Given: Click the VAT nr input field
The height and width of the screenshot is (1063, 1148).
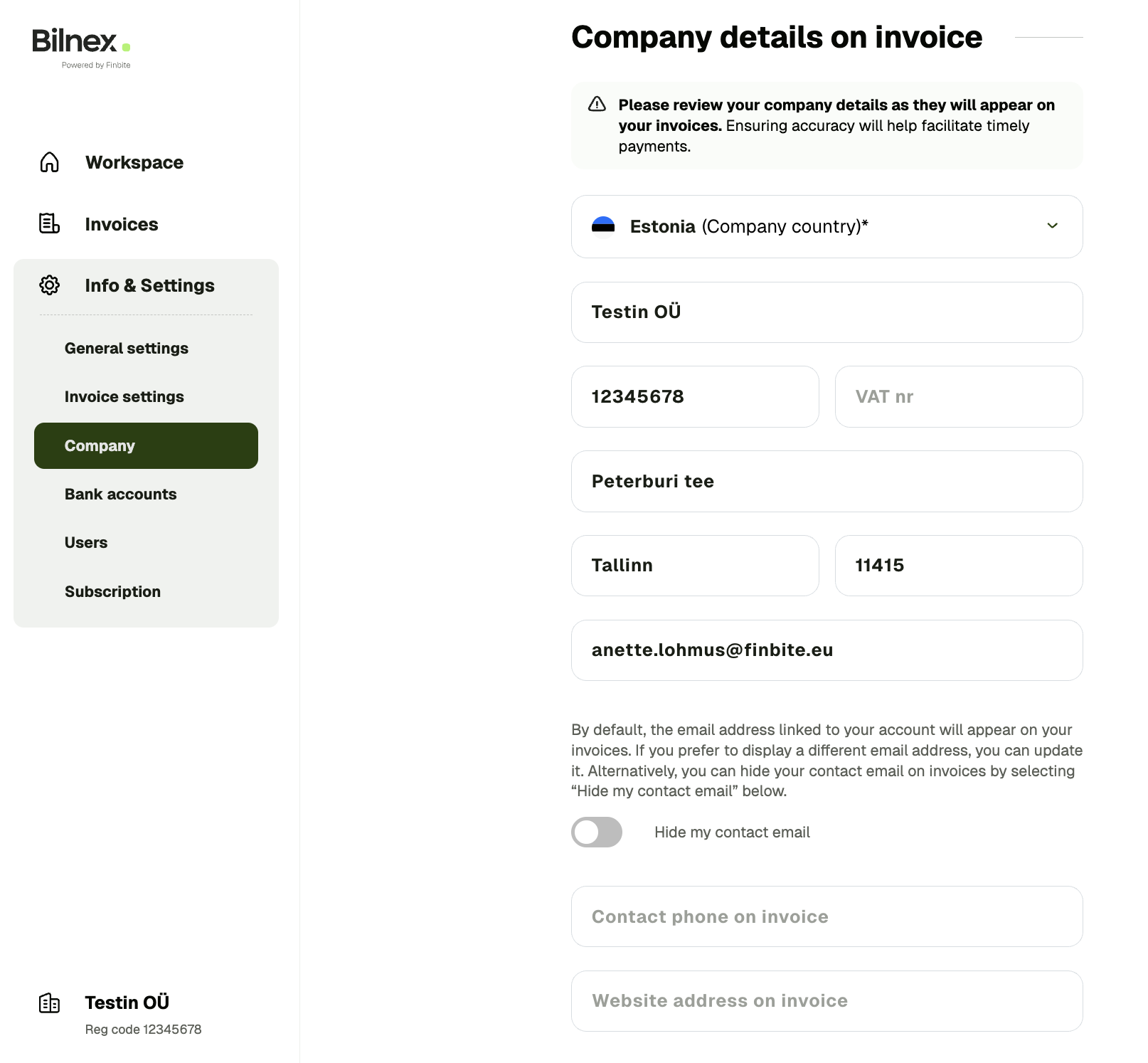Looking at the screenshot, I should (x=958, y=396).
